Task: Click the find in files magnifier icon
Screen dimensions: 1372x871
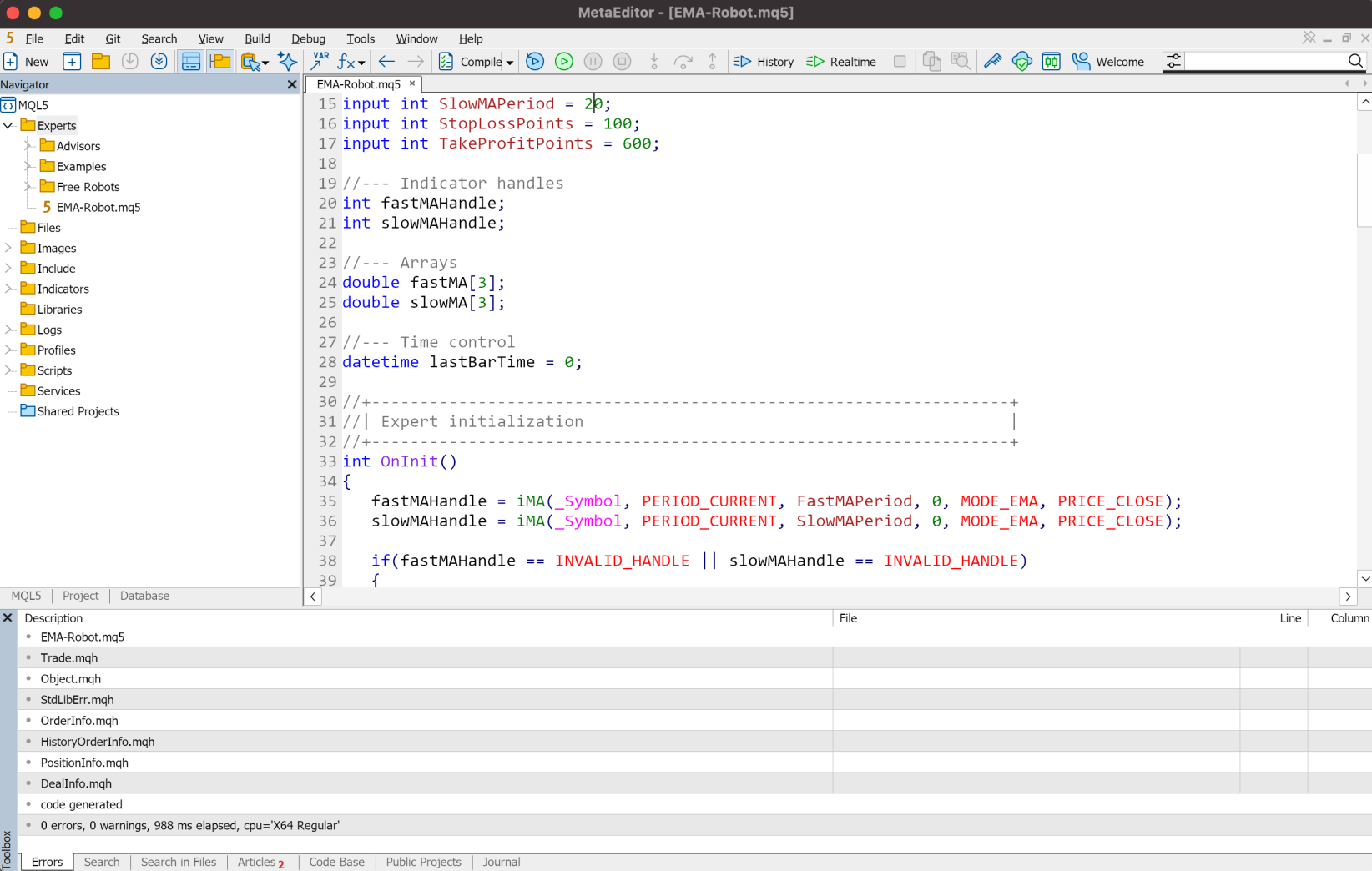Action: click(x=961, y=62)
